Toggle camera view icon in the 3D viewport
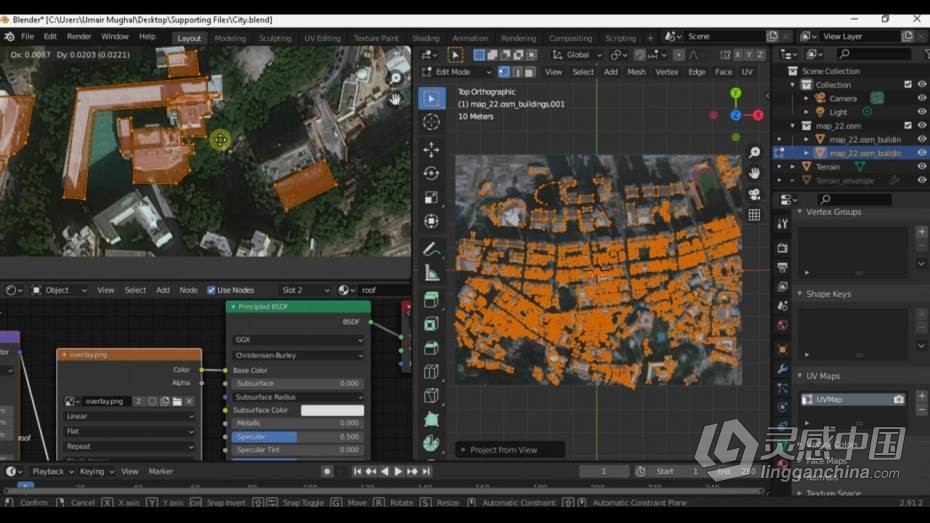Image resolution: width=930 pixels, height=523 pixels. 754,194
